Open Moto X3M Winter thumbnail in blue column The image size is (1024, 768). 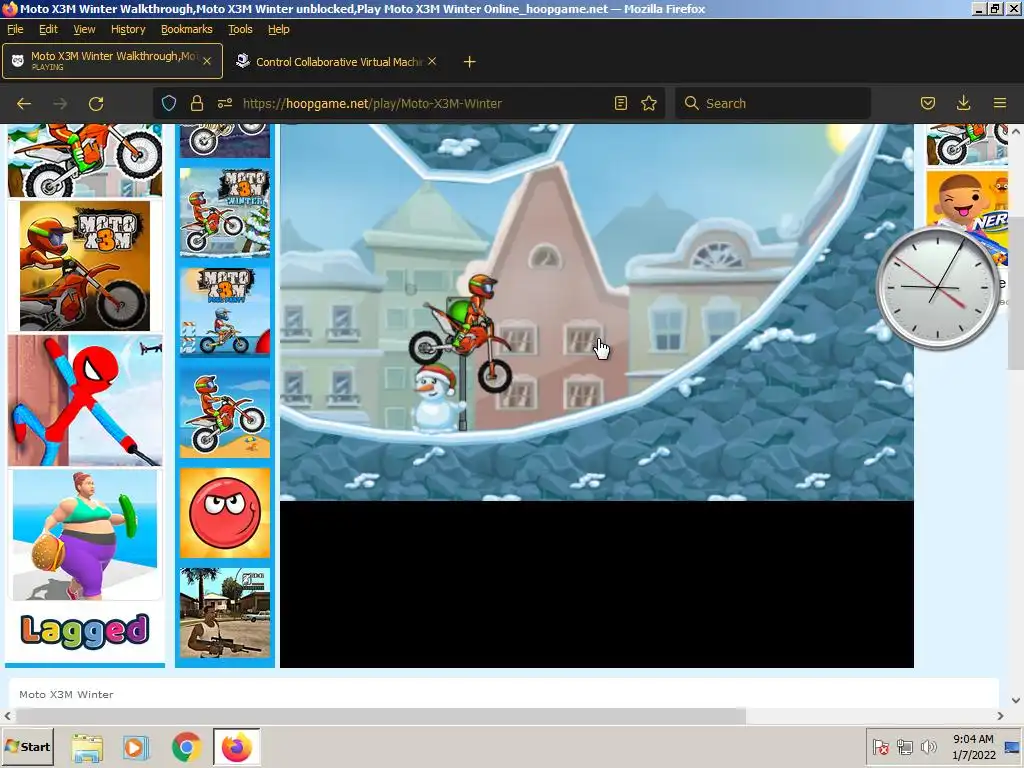(225, 212)
